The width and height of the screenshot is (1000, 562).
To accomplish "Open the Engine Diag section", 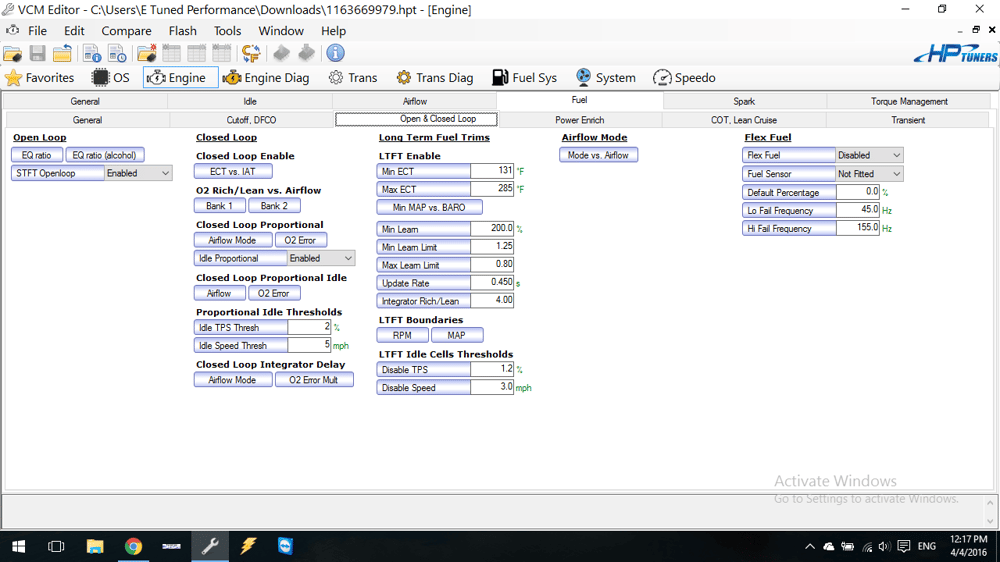I will pos(266,78).
